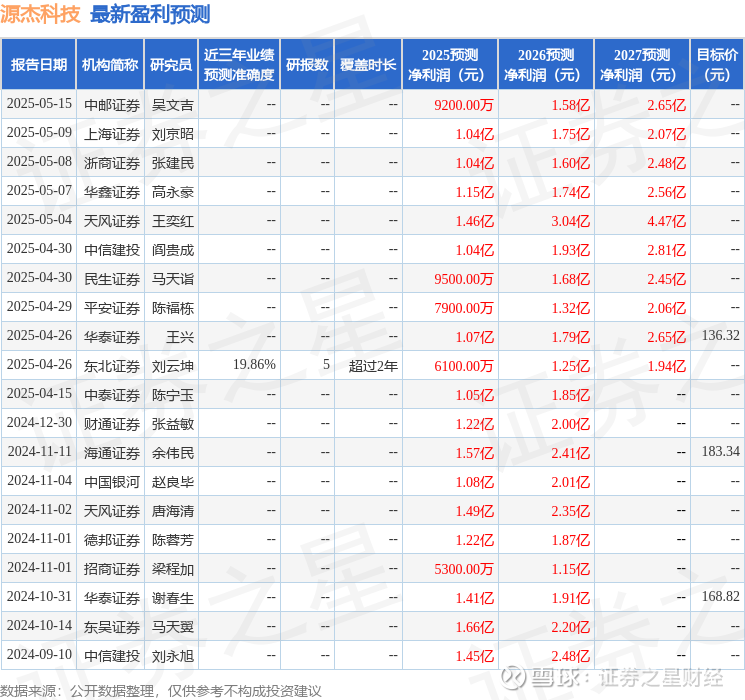Click the target price 168.82
Viewport: 745px width, 700px height.
click(x=720, y=596)
